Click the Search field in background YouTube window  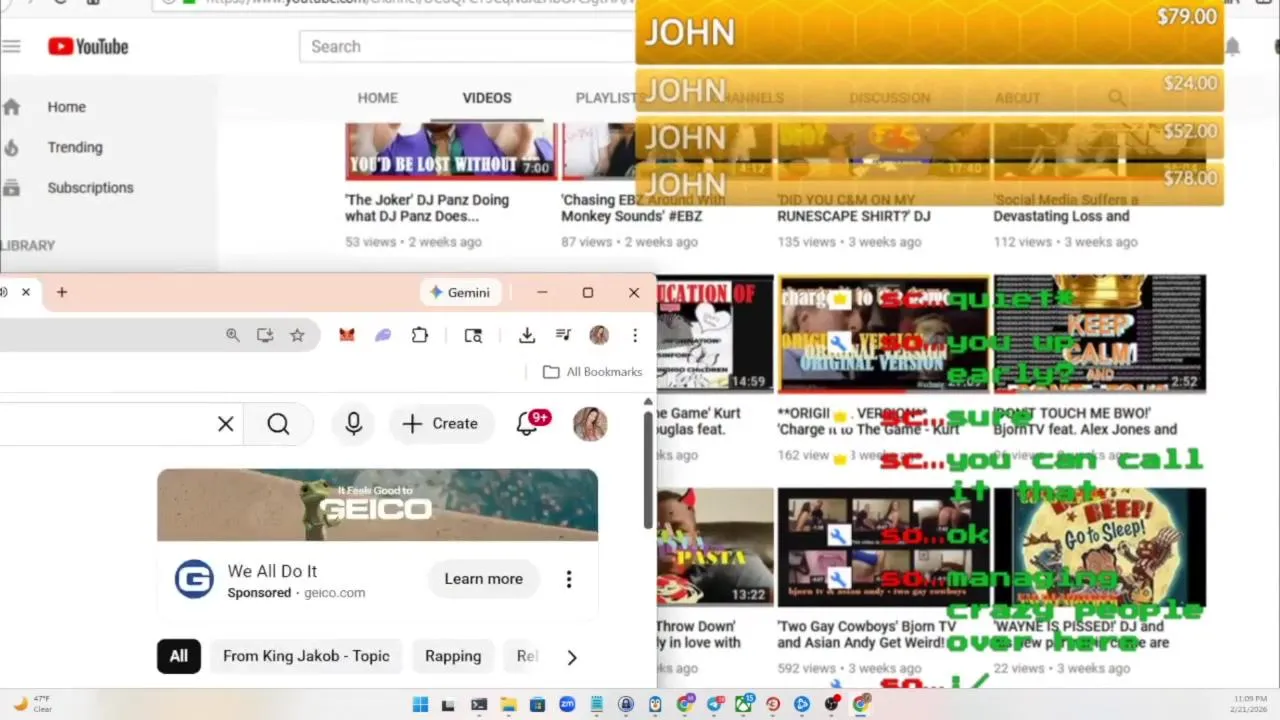(467, 46)
